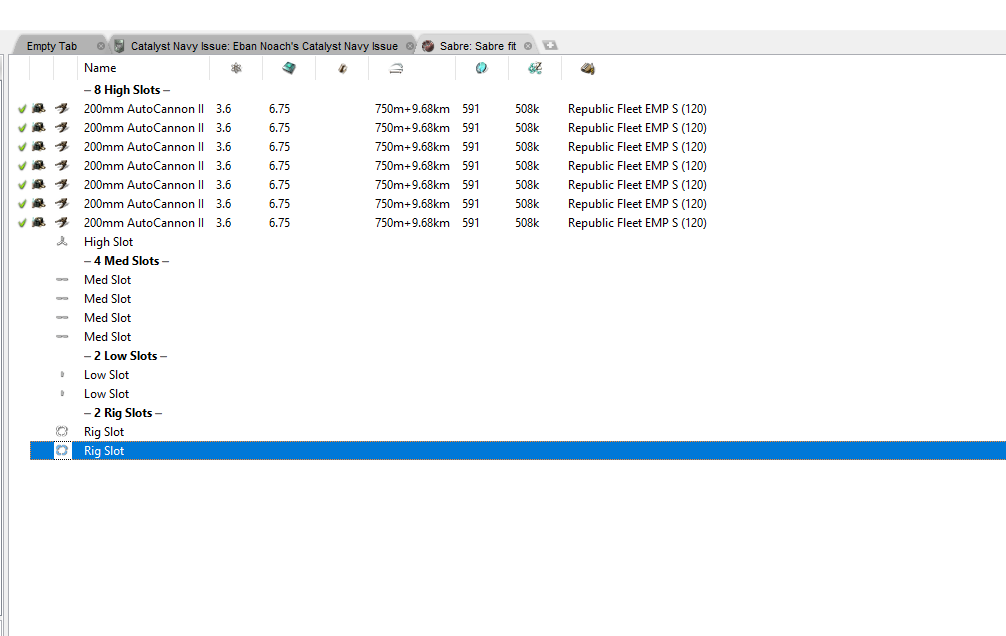Close the Empty Tab

(x=101, y=46)
